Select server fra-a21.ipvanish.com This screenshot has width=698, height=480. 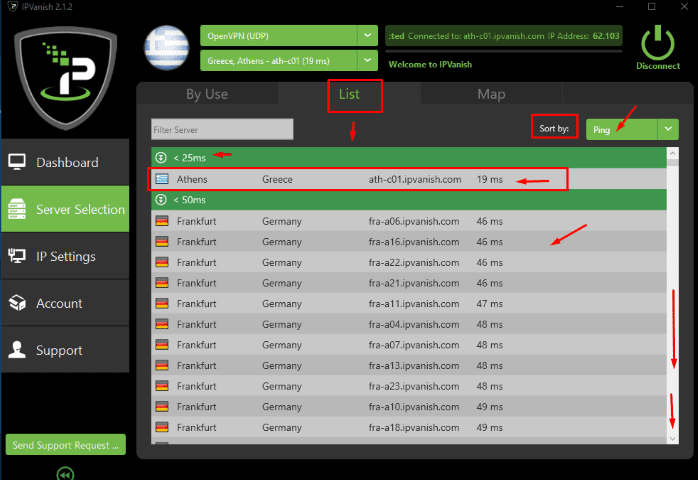[409, 283]
